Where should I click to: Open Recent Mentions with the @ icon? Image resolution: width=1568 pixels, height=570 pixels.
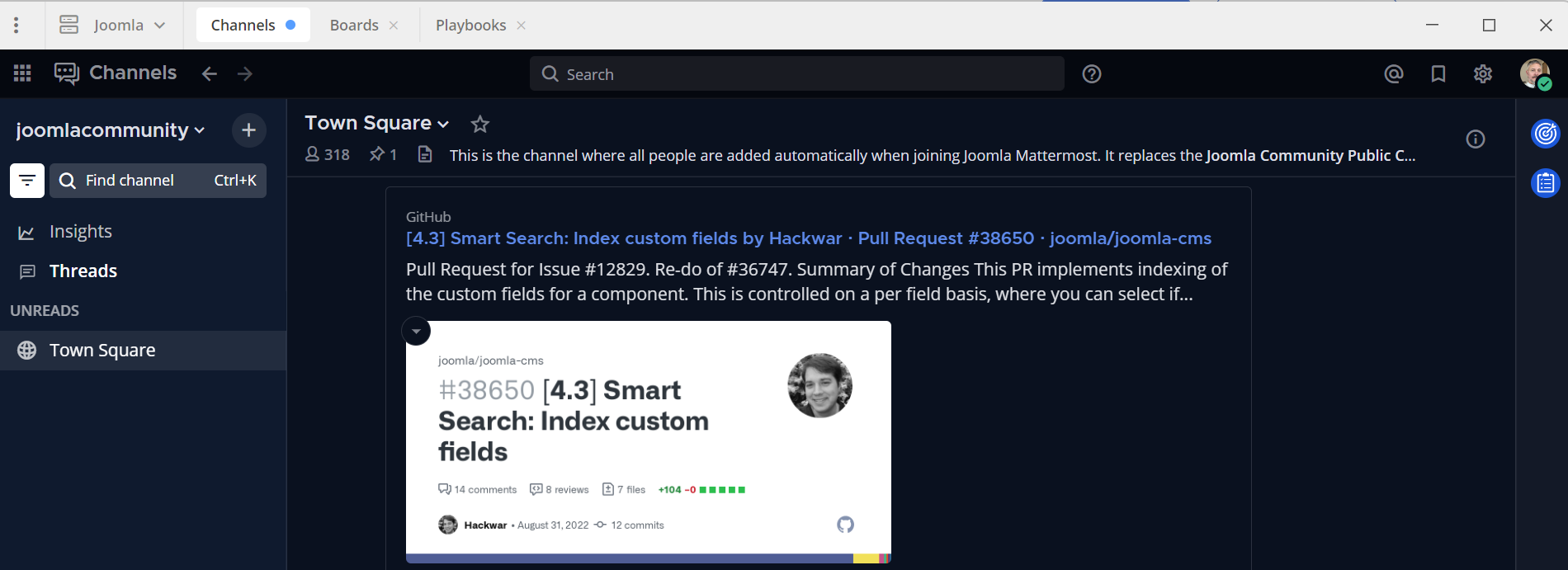[1393, 74]
